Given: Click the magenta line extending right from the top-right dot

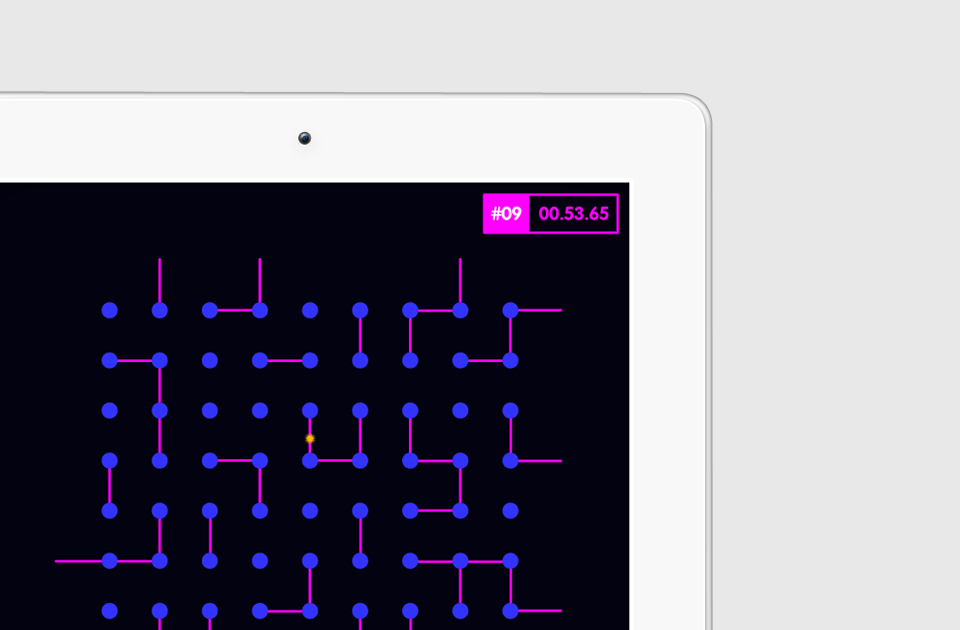Looking at the screenshot, I should click(540, 310).
